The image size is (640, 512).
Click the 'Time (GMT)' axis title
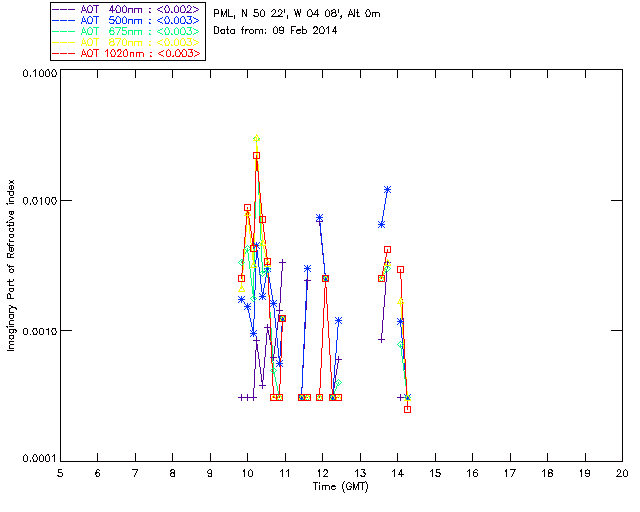340,487
